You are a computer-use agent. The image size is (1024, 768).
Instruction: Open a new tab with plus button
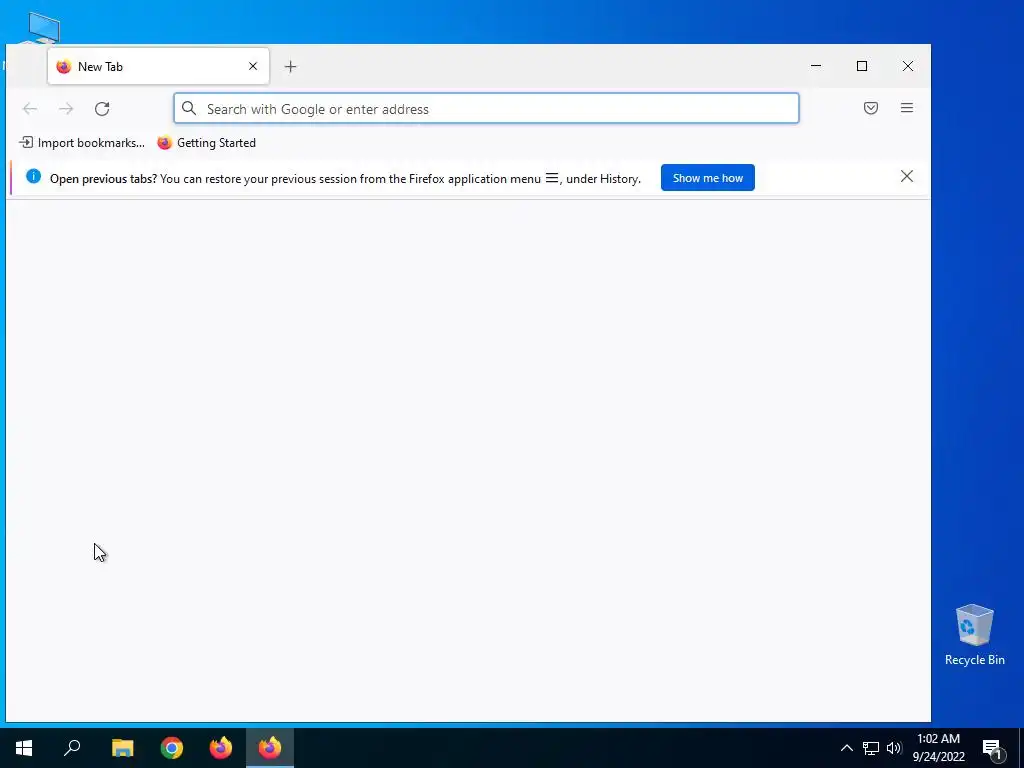coord(291,67)
